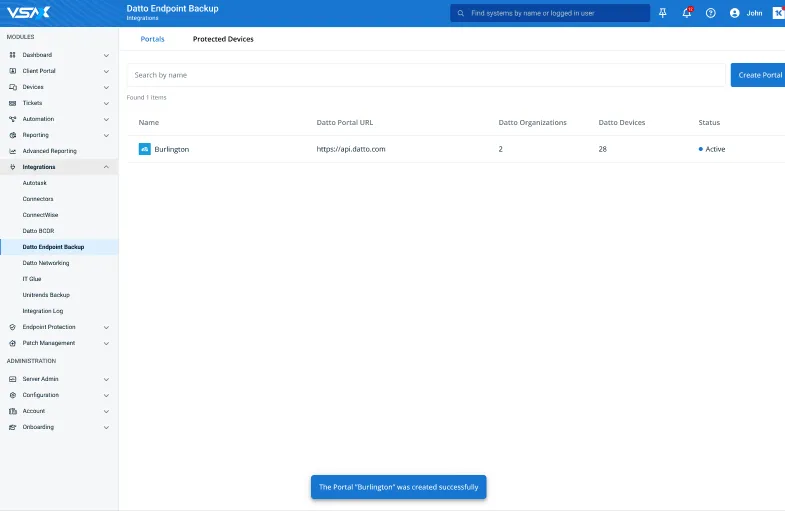Viewport: 785px width, 511px height.
Task: Click the Endpoint Protection shield icon
Action: coord(12,327)
